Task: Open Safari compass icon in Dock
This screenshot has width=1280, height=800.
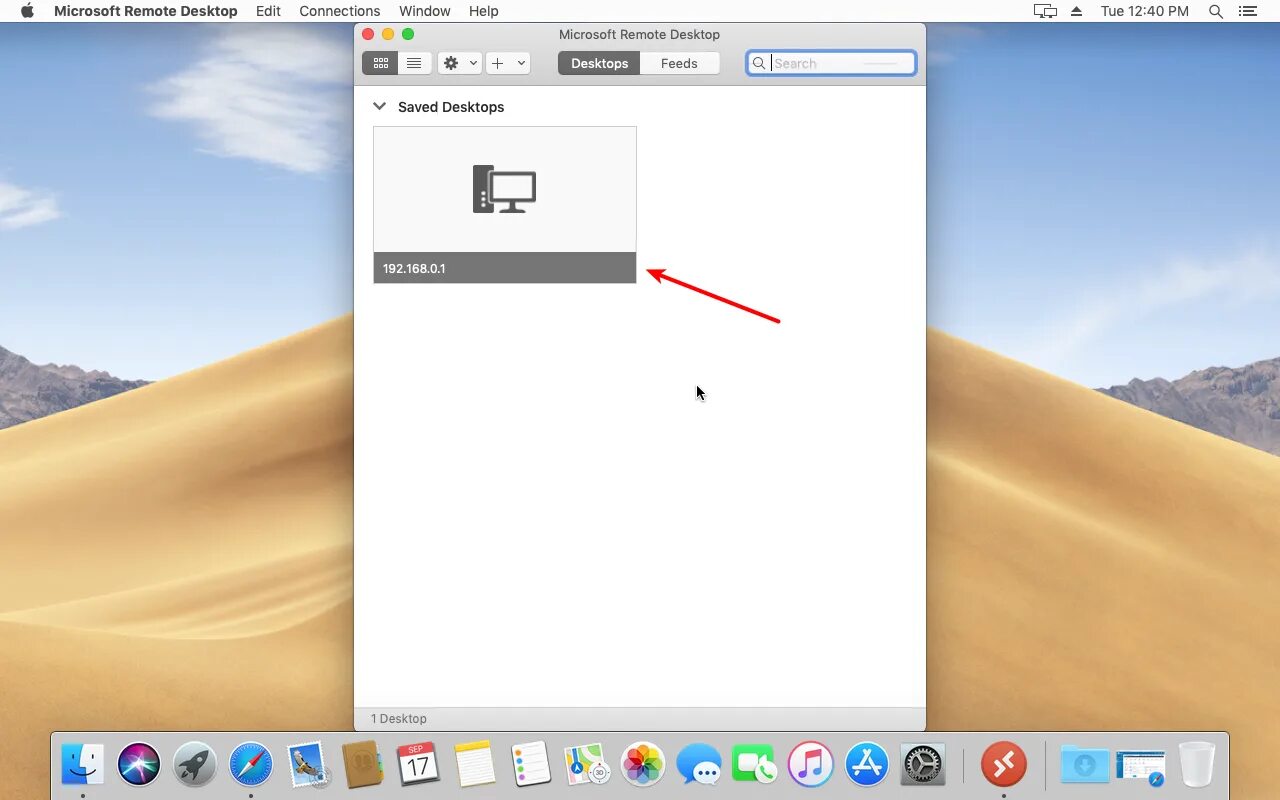Action: 251,765
